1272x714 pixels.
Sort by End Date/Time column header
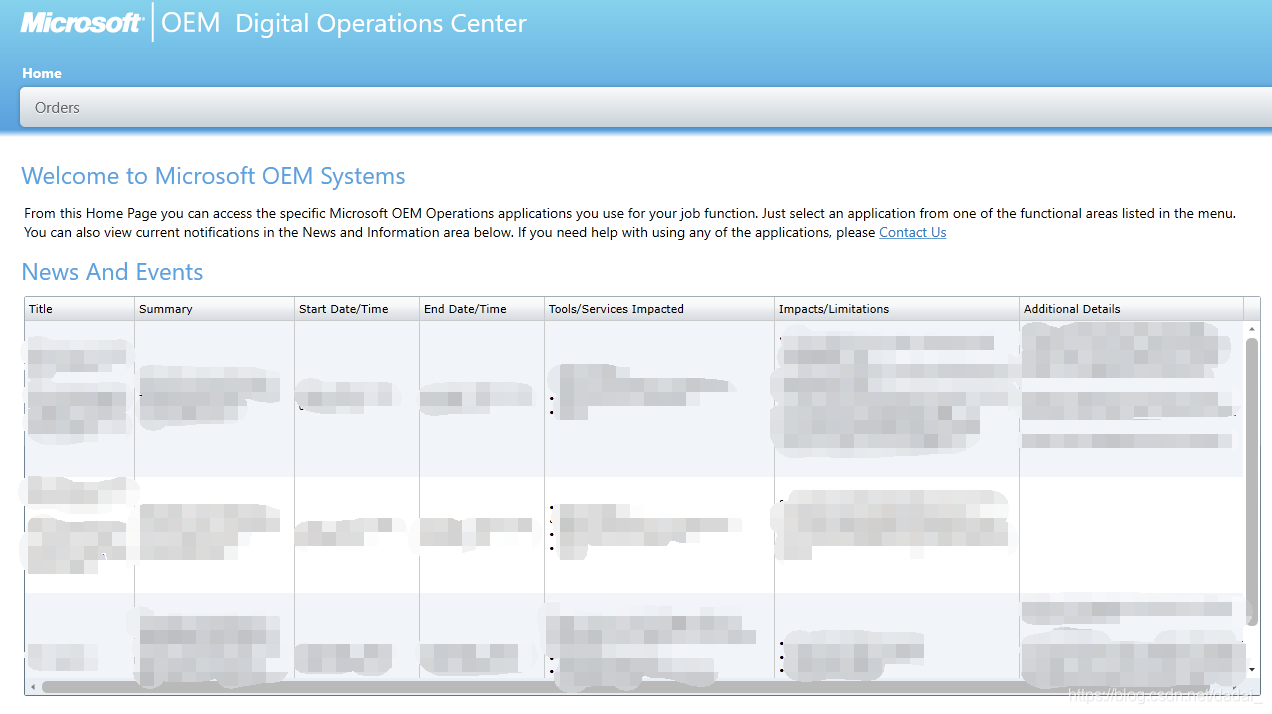tap(482, 309)
